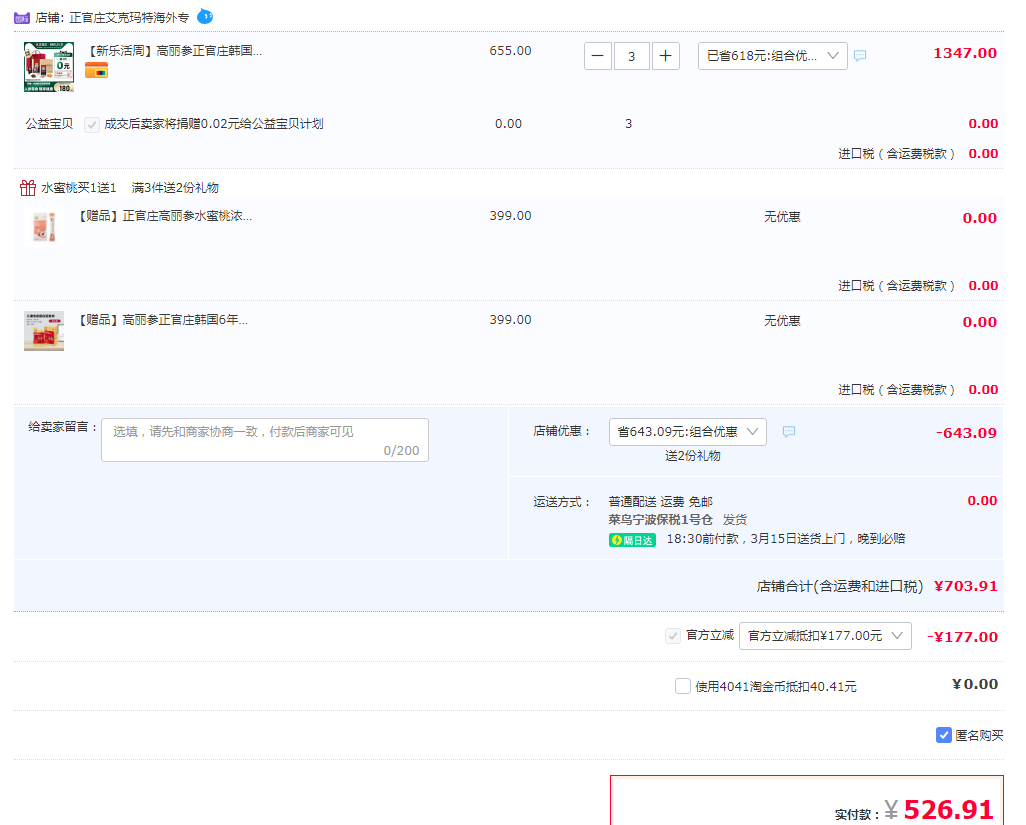Screen dimensions: 1026x825
Task: Expand the 已省618元:组合优惠 dropdown
Action: pyautogui.click(x=773, y=56)
